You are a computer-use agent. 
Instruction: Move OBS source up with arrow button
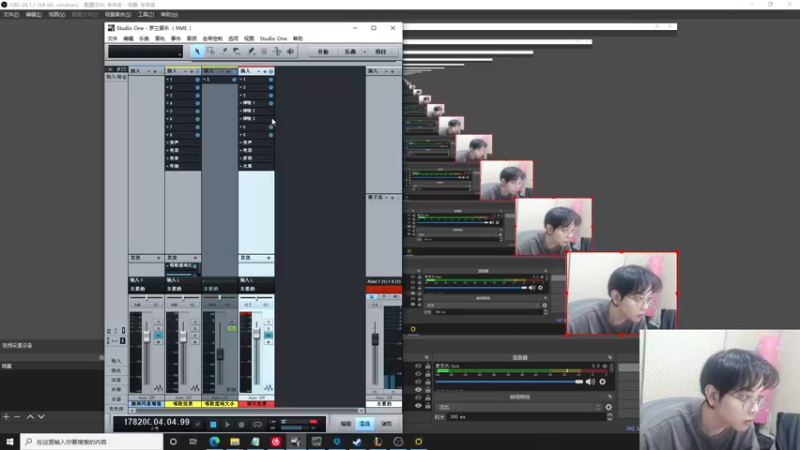point(30,417)
